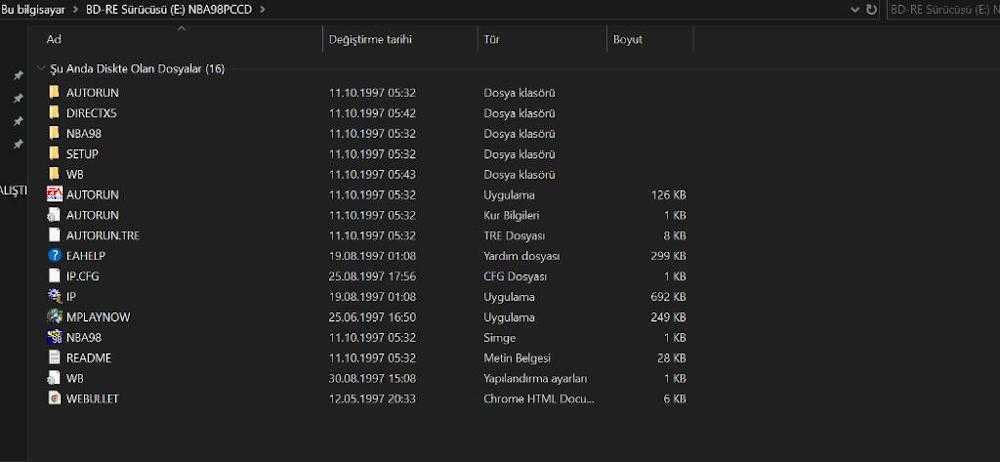This screenshot has height=462, width=1000.
Task: Open the address bar history dropdown
Action: point(855,10)
